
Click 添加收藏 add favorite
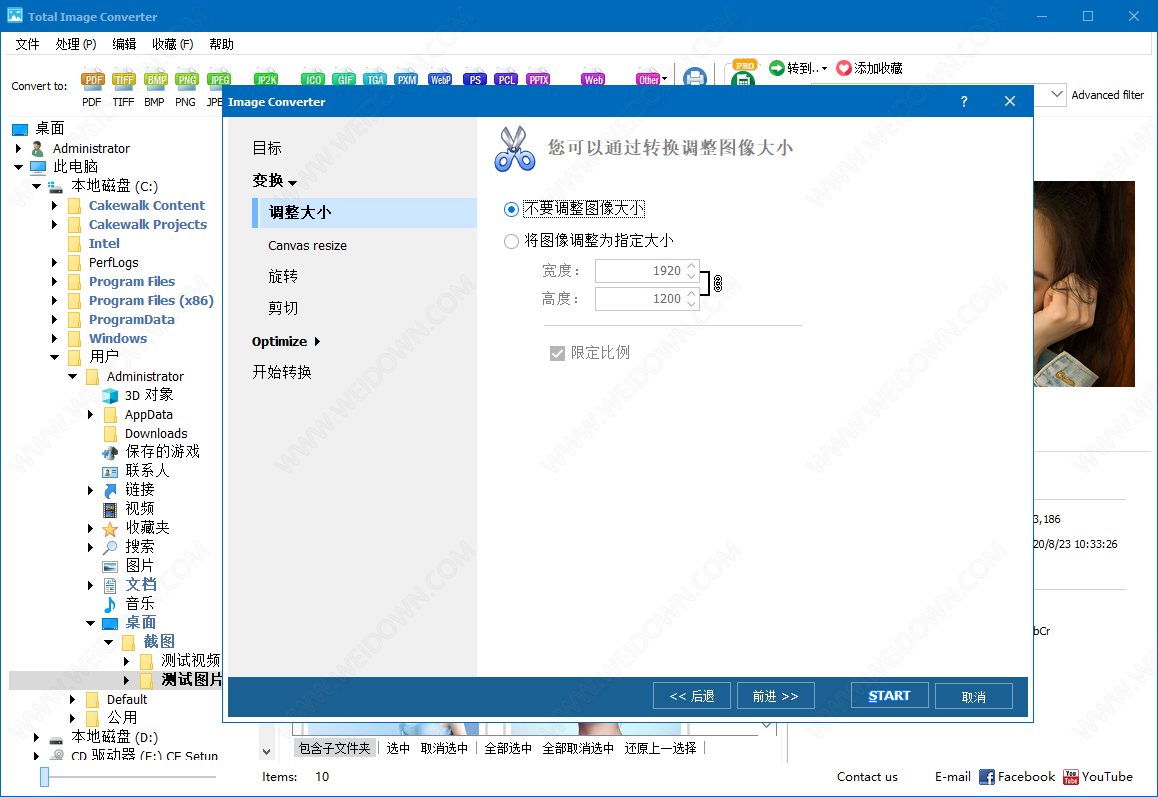tap(869, 68)
